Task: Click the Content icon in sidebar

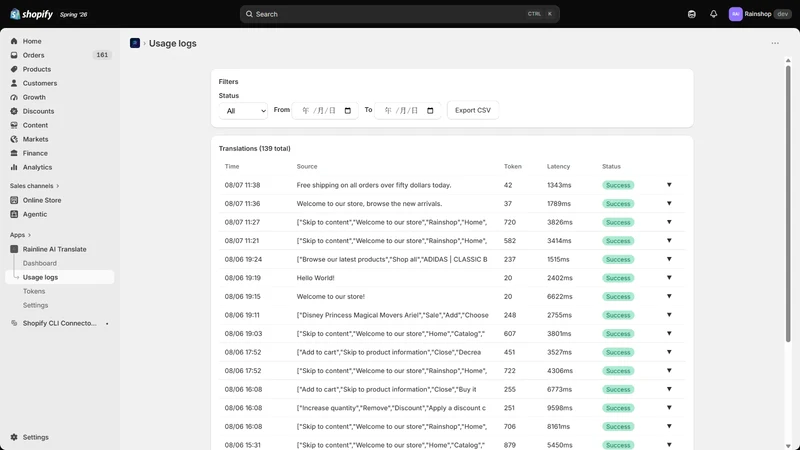Action: point(14,125)
